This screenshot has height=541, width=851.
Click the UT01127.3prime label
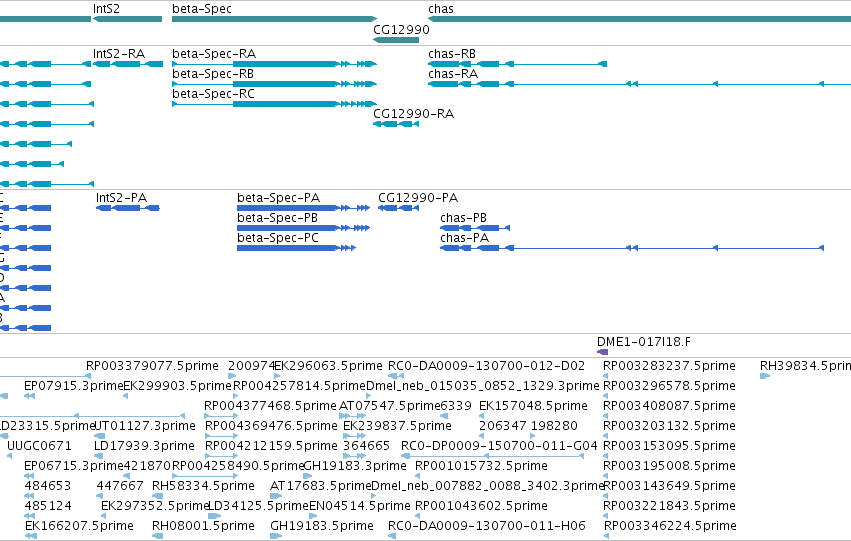tap(145, 426)
